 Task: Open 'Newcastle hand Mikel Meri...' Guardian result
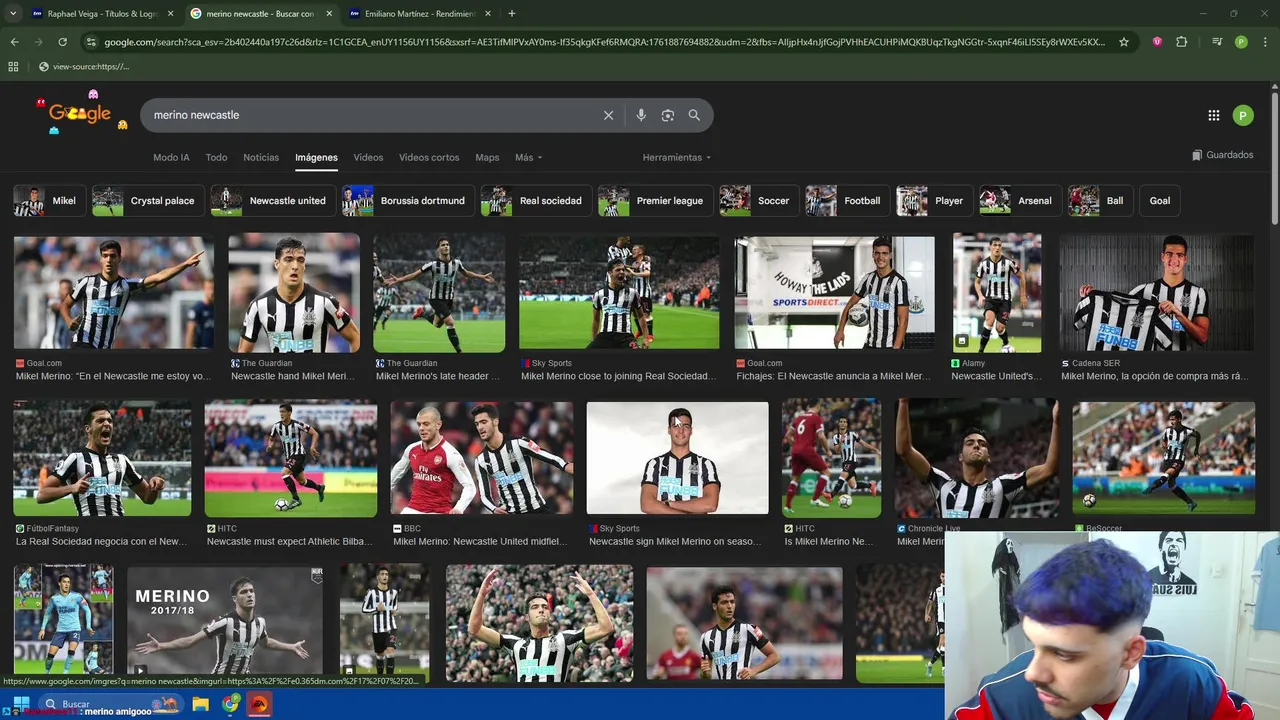coord(293,376)
